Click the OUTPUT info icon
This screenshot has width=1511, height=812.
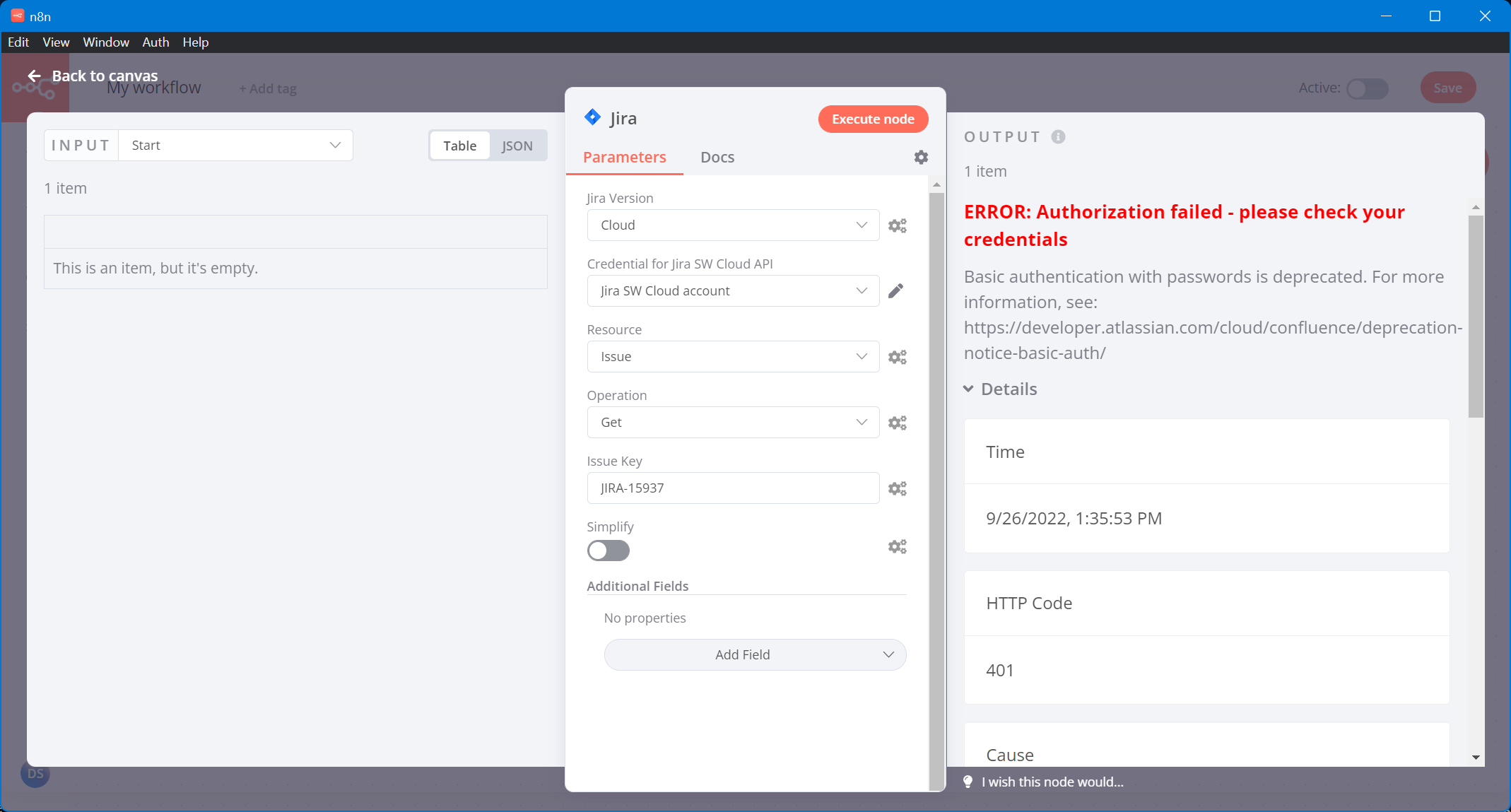pyautogui.click(x=1058, y=136)
